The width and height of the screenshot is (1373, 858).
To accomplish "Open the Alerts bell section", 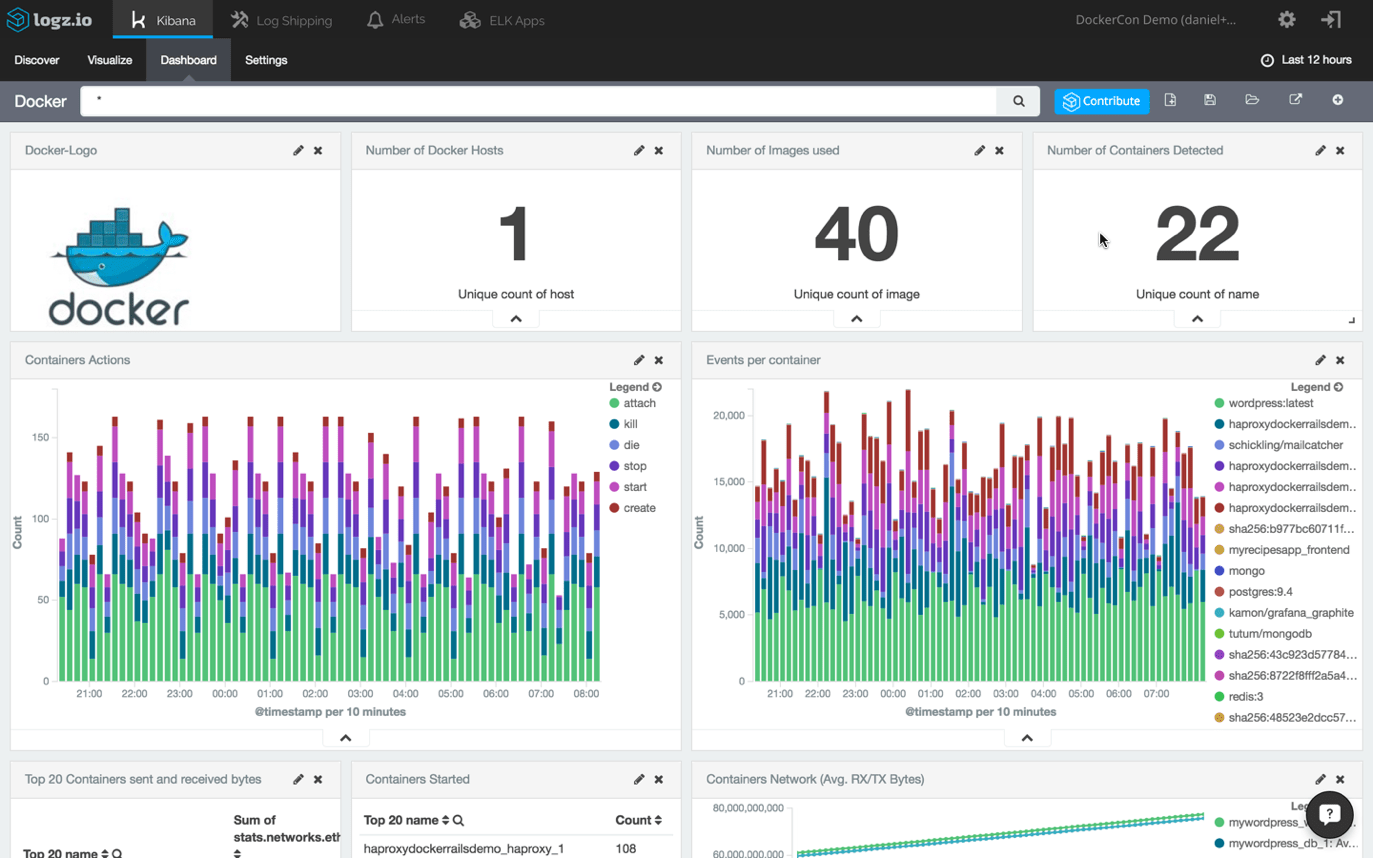I will pos(396,19).
